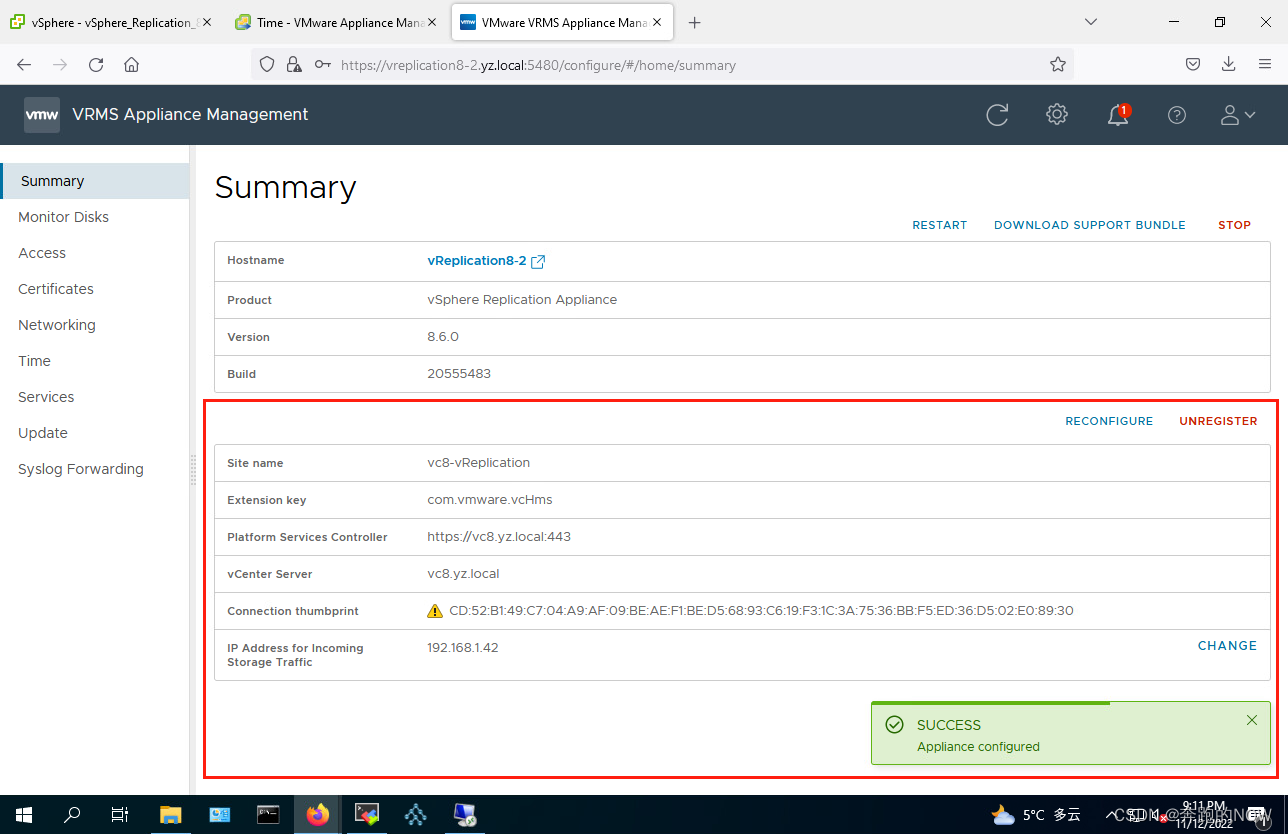Go to the browser home page icon

pyautogui.click(x=131, y=65)
